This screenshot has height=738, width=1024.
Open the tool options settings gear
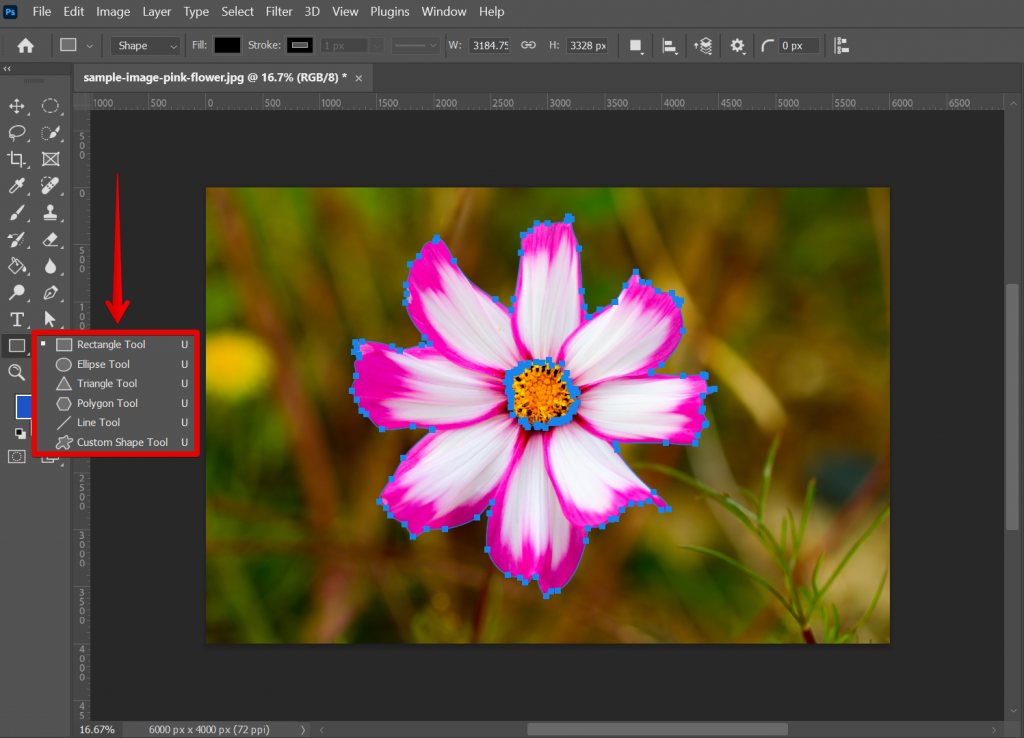(737, 45)
